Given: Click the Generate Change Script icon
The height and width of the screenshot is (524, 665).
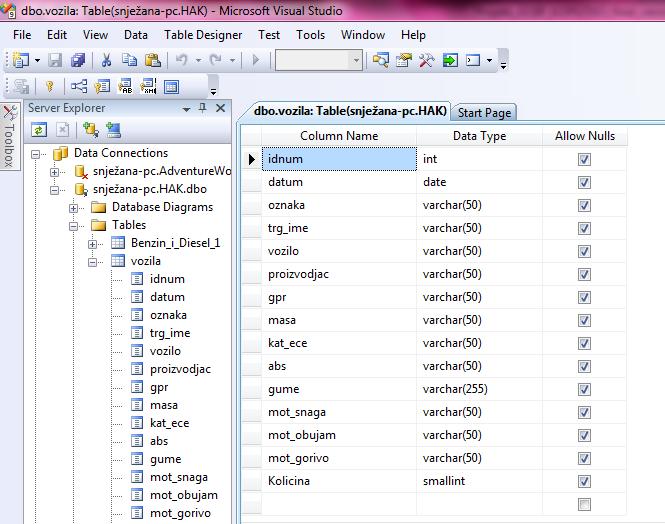Looking at the screenshot, I should [21, 86].
